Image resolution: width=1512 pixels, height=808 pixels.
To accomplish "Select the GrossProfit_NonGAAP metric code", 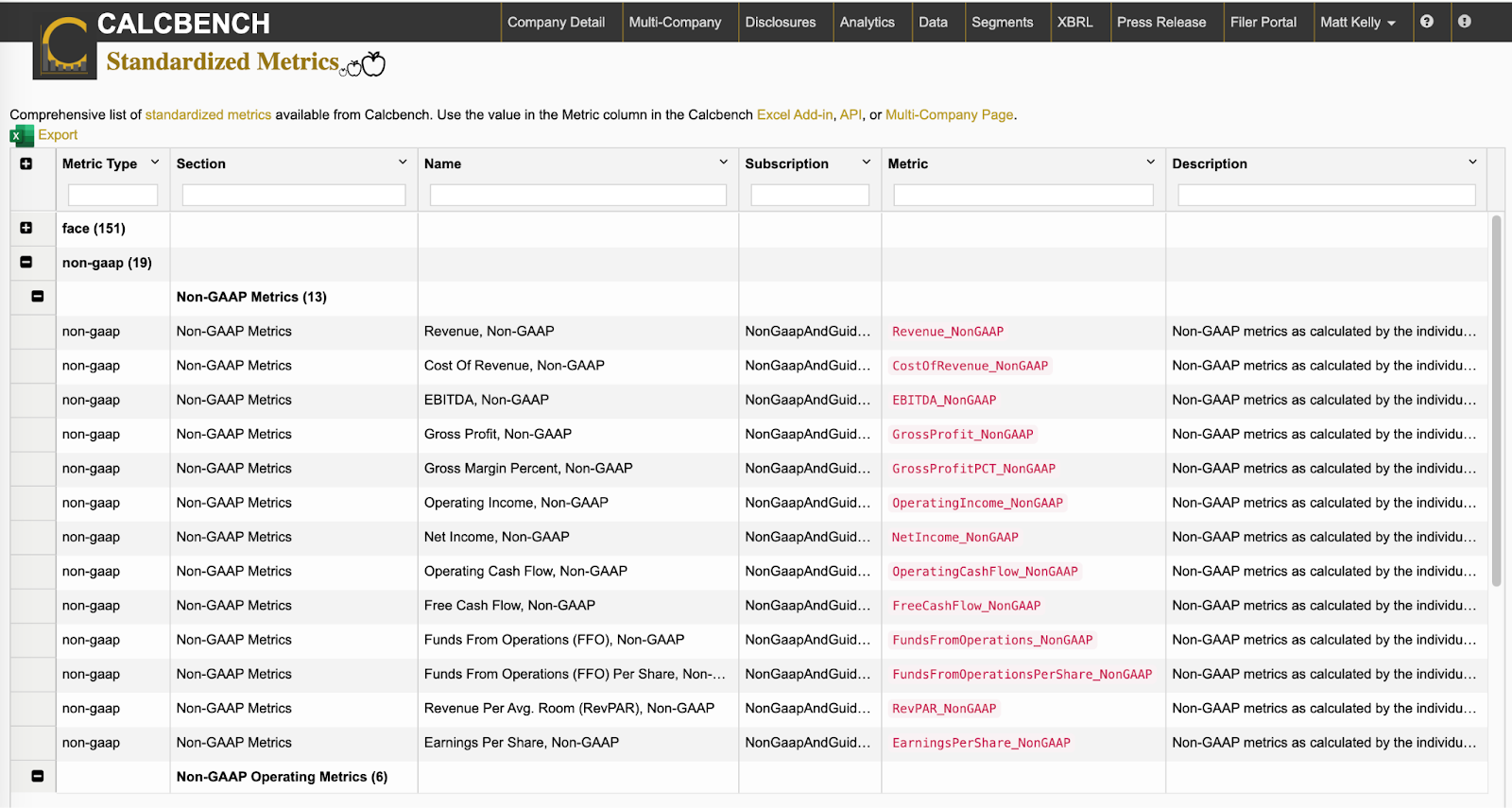I will (963, 434).
